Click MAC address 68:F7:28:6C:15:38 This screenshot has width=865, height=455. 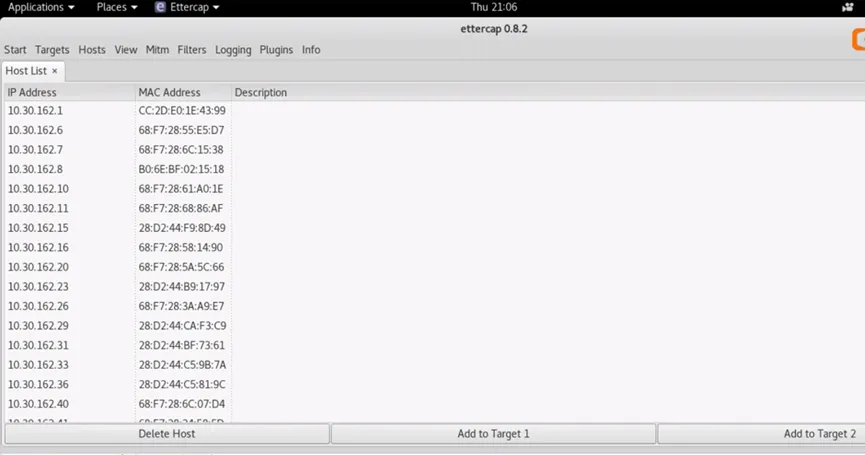point(181,149)
